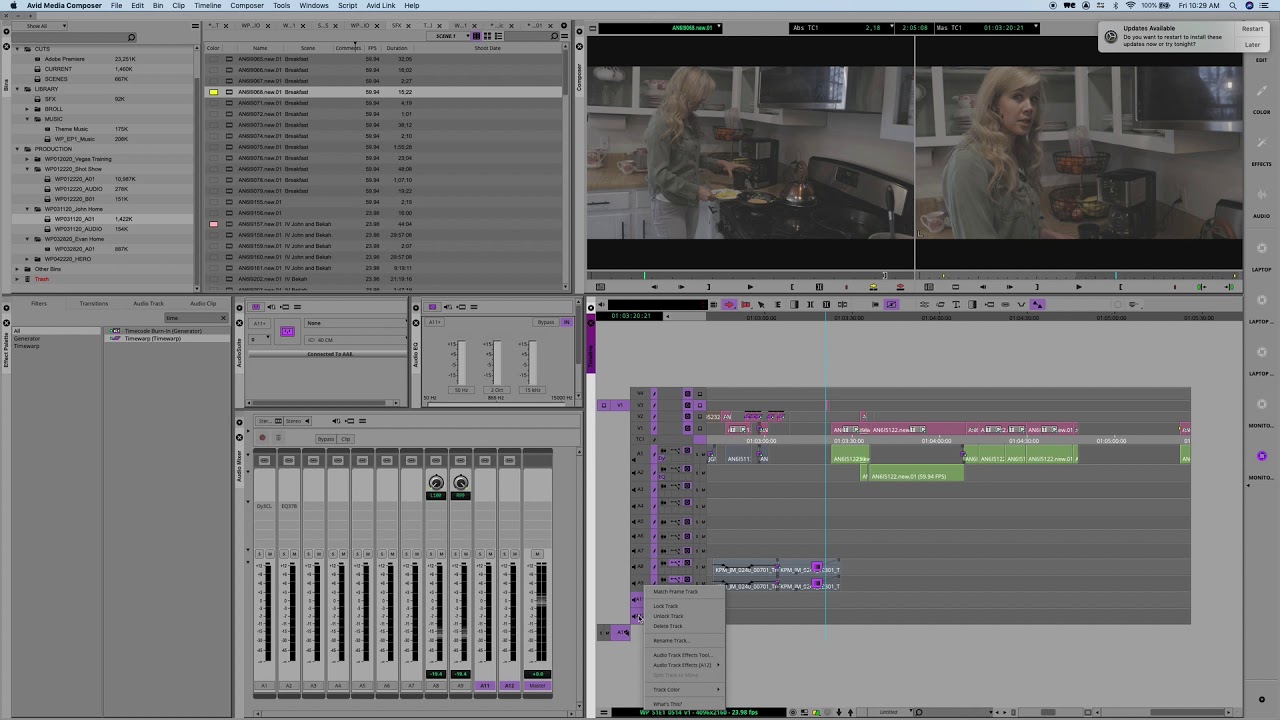Expand Audio Track Effects [A12] submenu
The height and width of the screenshot is (720, 1280).
[x=686, y=665]
